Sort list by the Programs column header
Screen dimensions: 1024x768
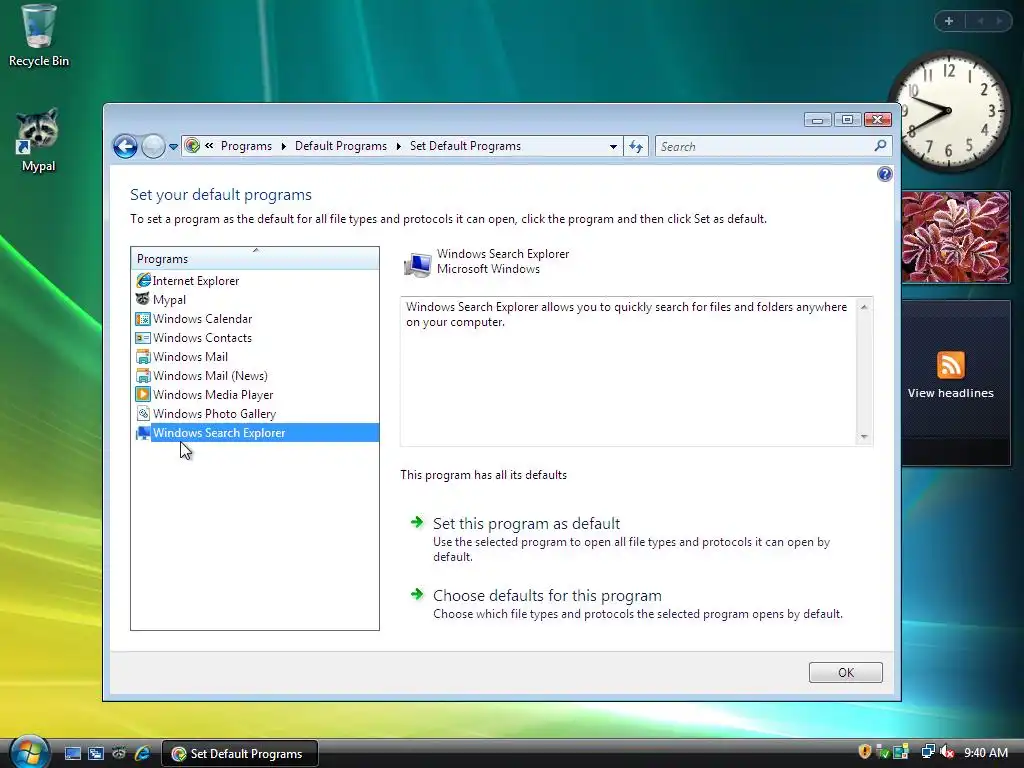click(255, 259)
